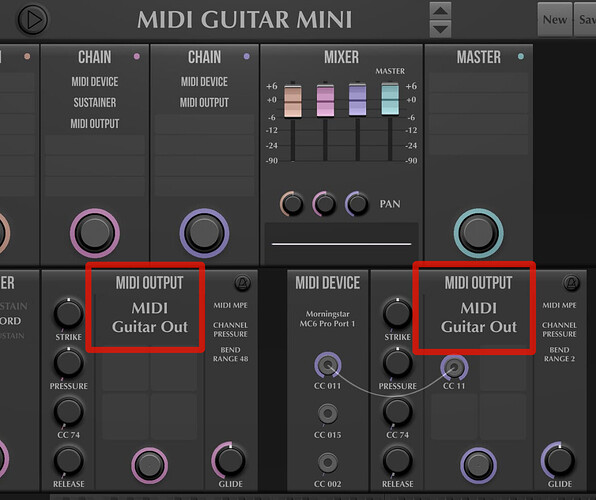Open the left MIDI Guitar Out port selector
596x500 pixels.
coord(149,317)
